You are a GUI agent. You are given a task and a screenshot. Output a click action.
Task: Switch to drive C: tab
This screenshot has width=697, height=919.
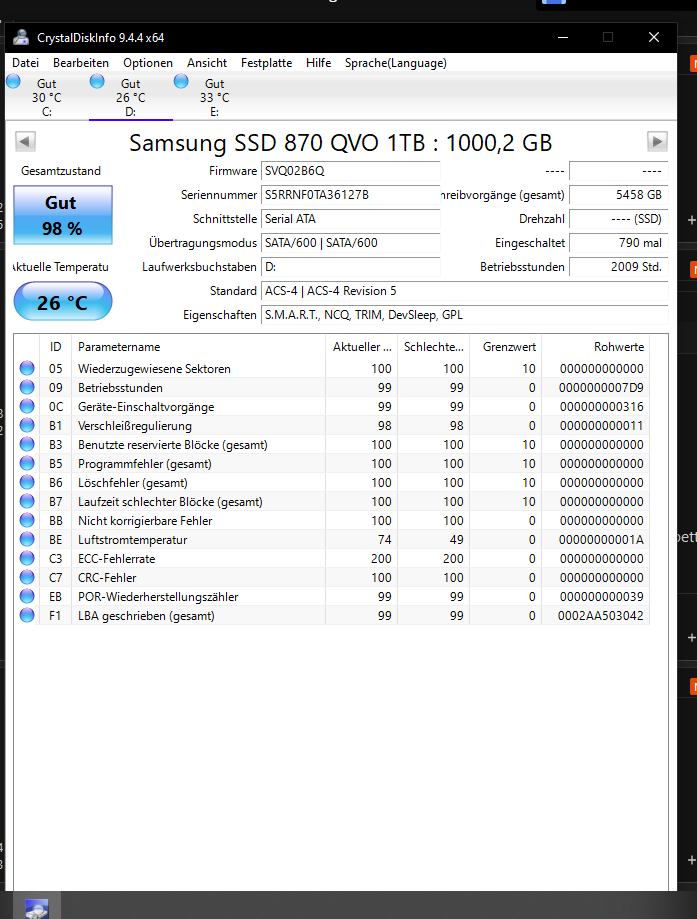coord(47,97)
